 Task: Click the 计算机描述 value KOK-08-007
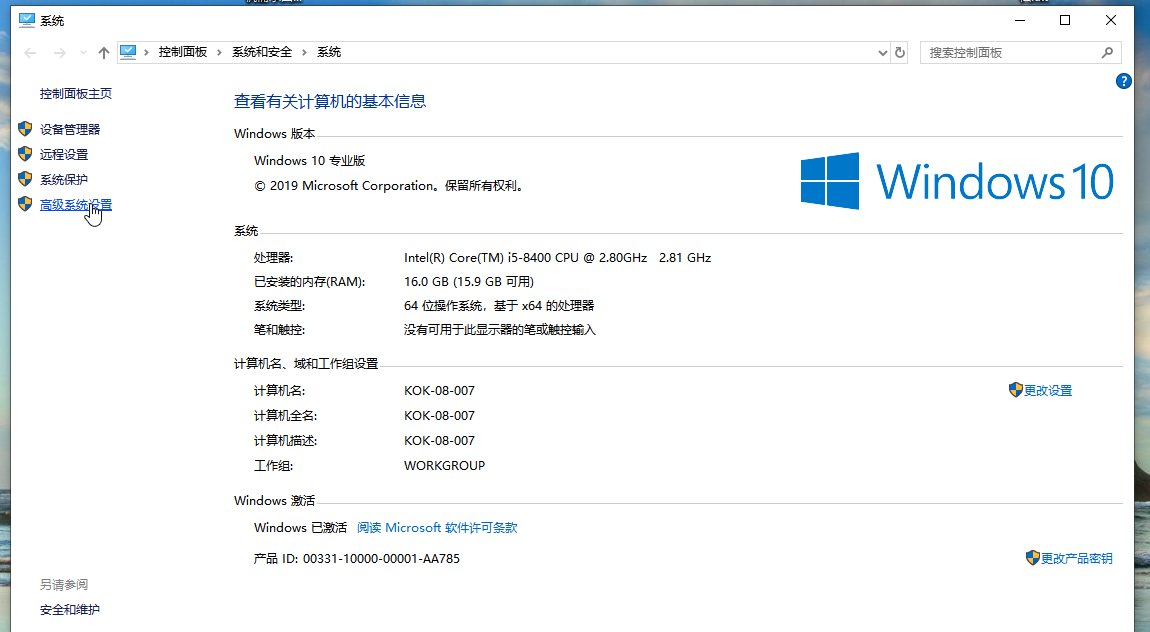(x=439, y=441)
